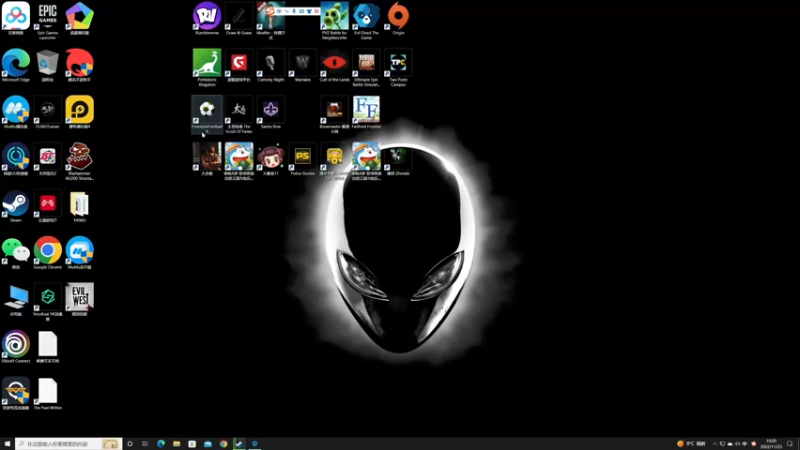Open the weather temperature widget on taskbar
Screen dimensions: 800x450
692,444
